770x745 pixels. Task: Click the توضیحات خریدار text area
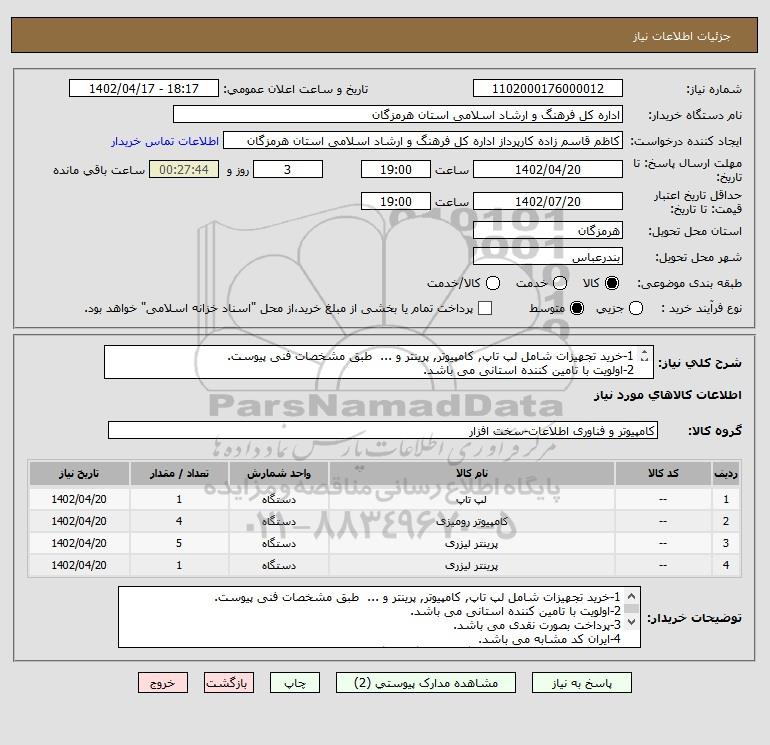pyautogui.click(x=379, y=617)
